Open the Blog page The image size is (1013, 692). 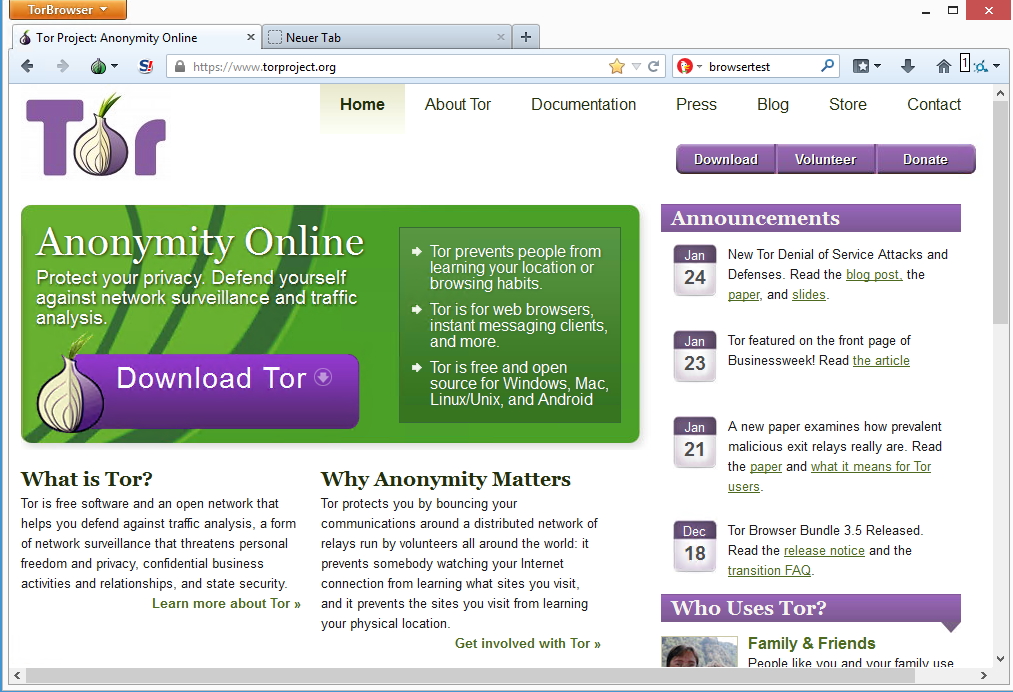pyautogui.click(x=773, y=105)
